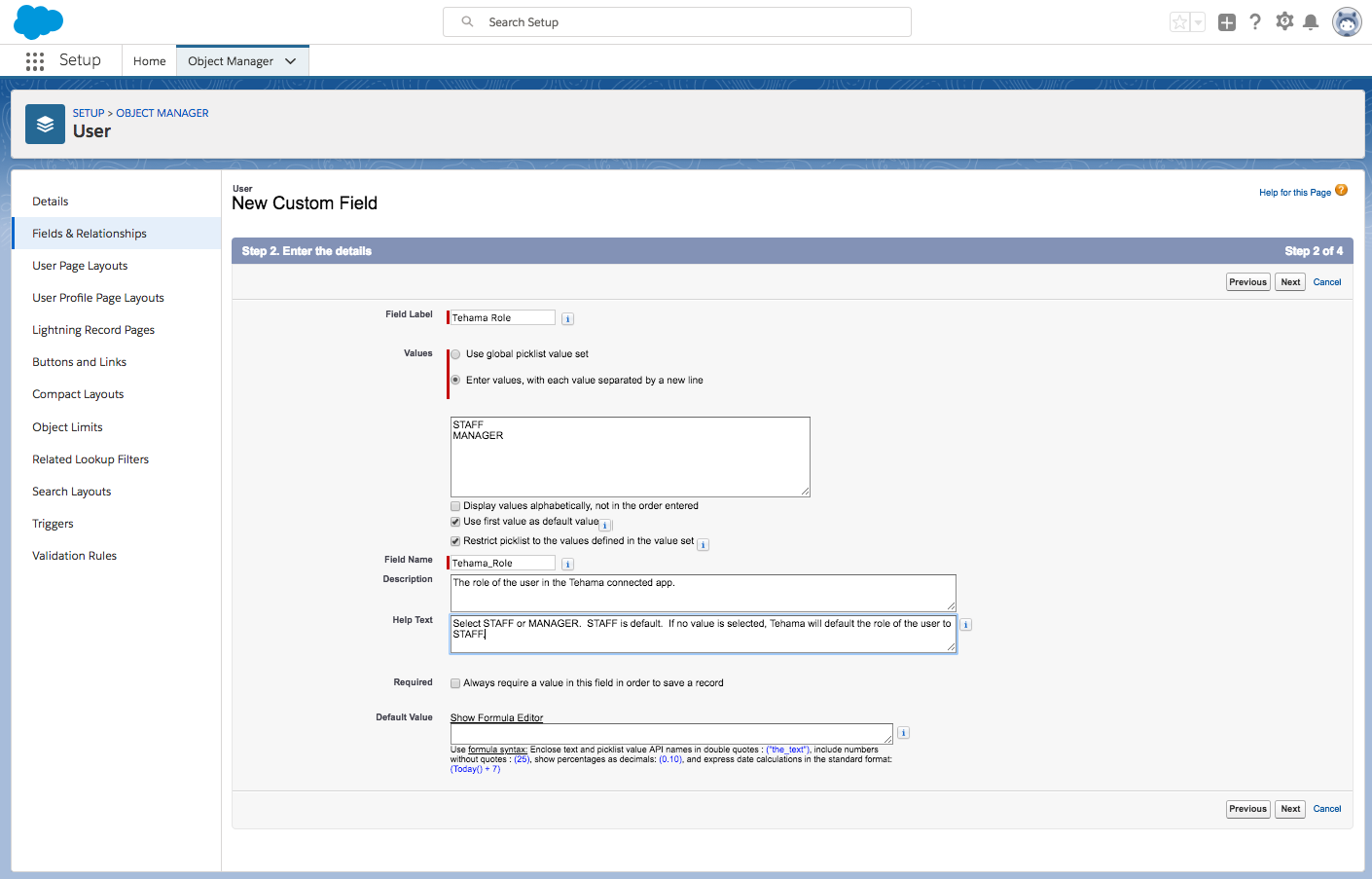Click the top Cancel link
The height and width of the screenshot is (879, 1372).
point(1327,282)
